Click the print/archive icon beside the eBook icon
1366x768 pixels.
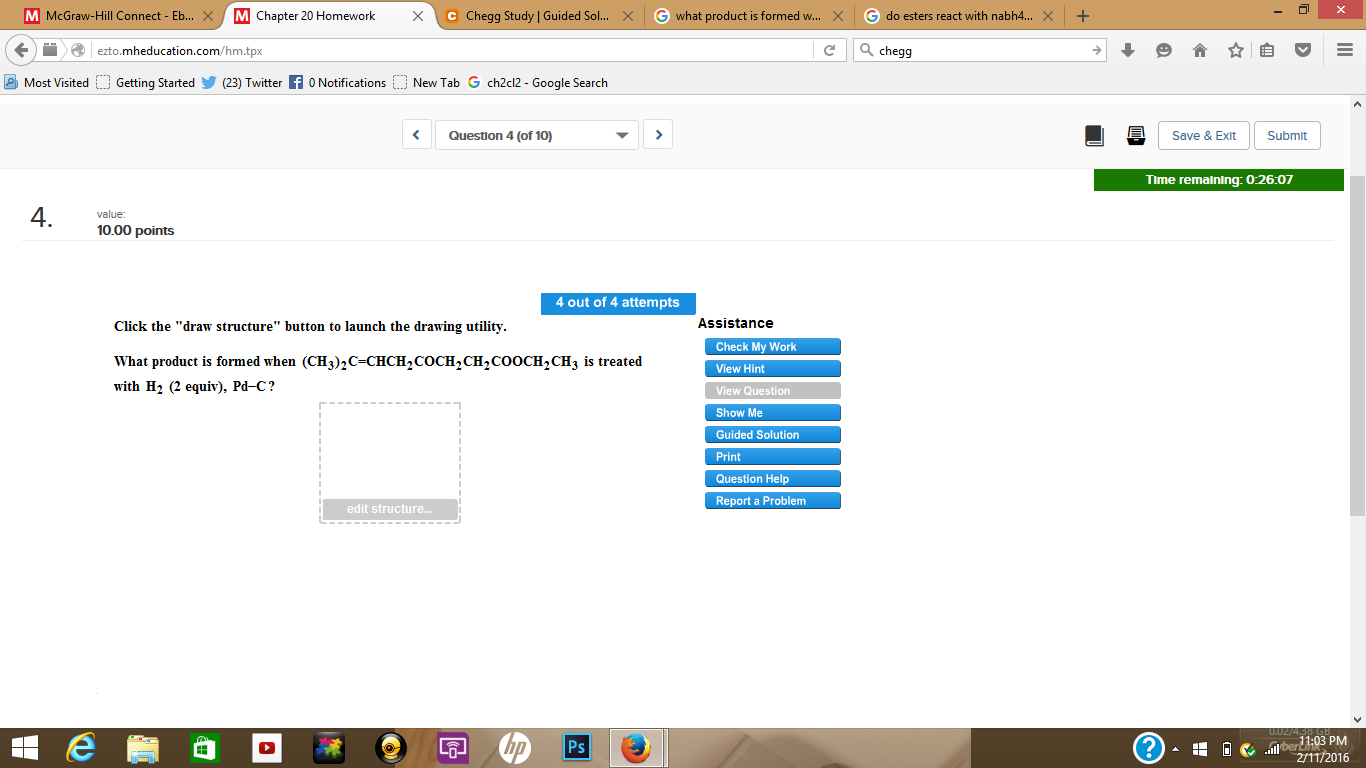[1135, 134]
